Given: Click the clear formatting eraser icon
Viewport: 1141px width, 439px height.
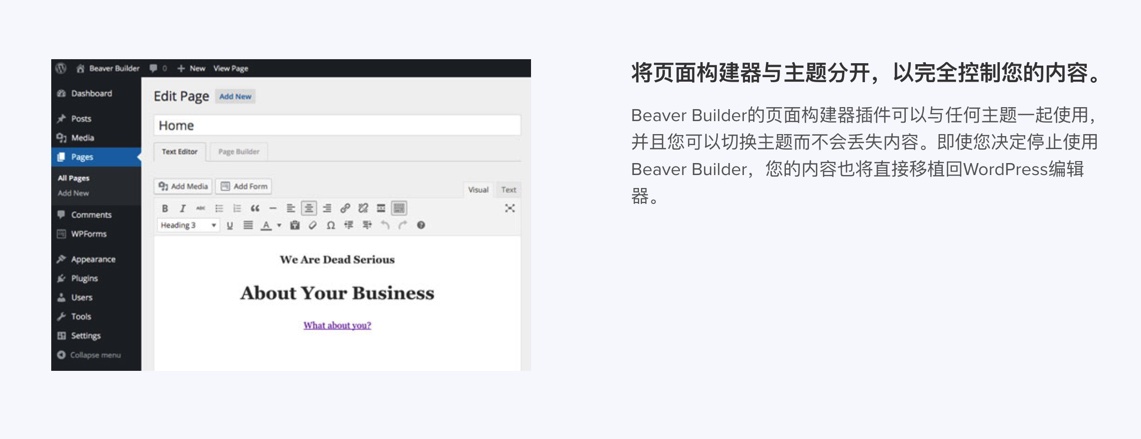Looking at the screenshot, I should pyautogui.click(x=313, y=226).
